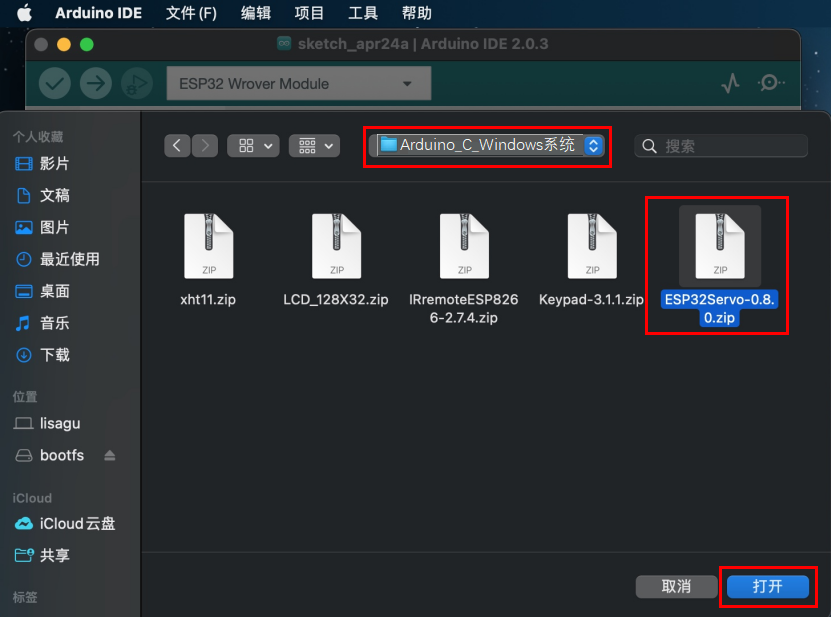Open the Serial Plotter icon

pyautogui.click(x=730, y=84)
